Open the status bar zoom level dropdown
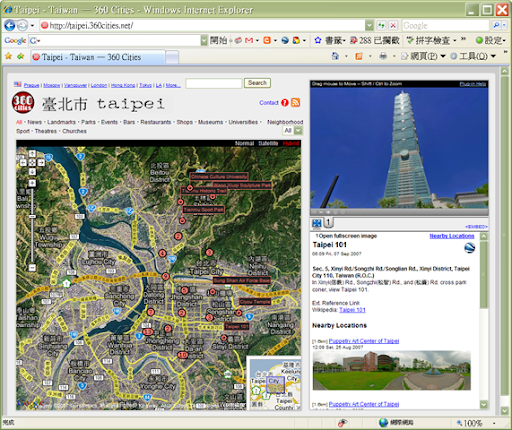Viewport: 512px width, 430px height. coord(494,423)
